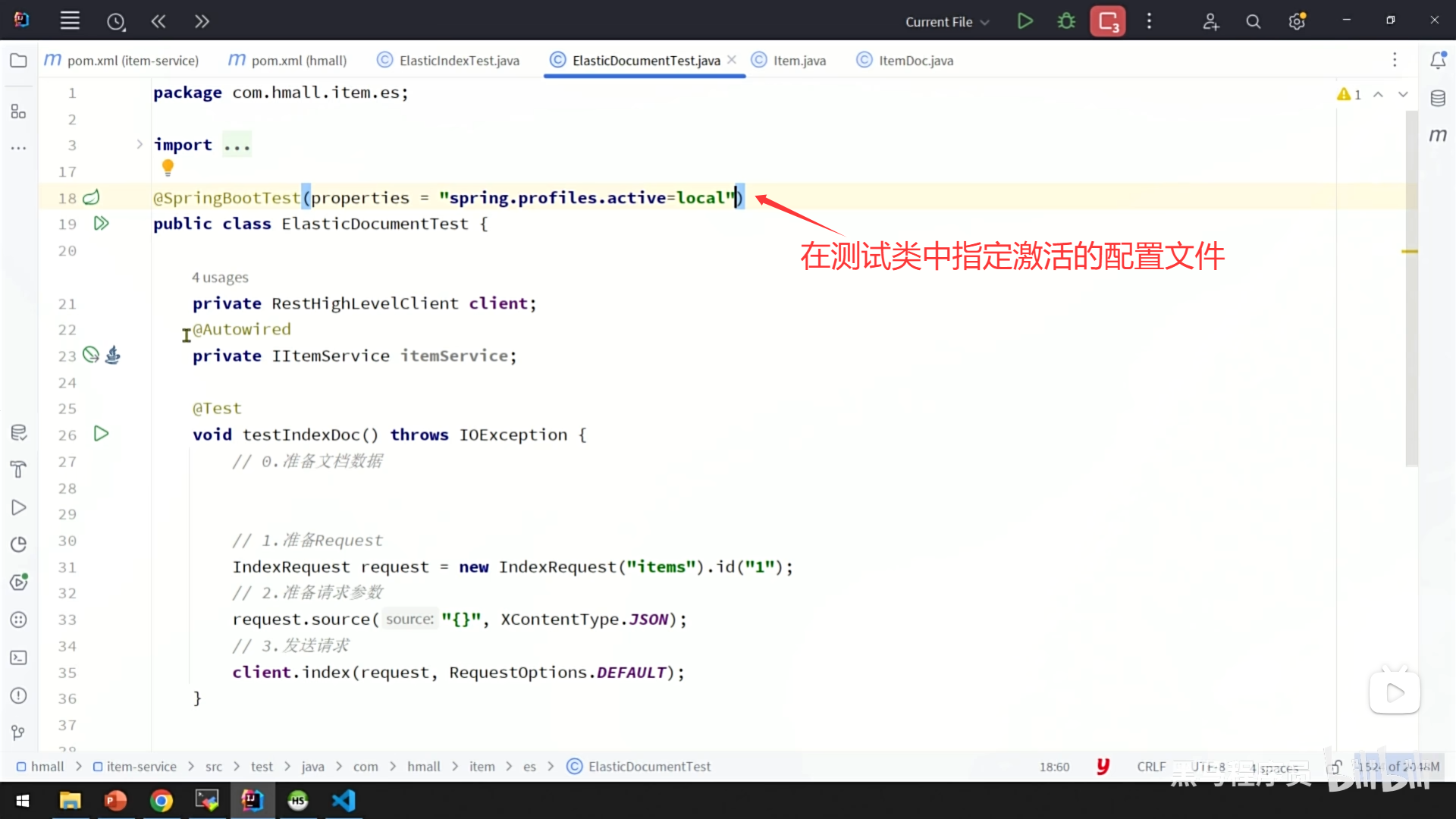Open the Database tool window
The height and width of the screenshot is (819, 1456).
1438,98
